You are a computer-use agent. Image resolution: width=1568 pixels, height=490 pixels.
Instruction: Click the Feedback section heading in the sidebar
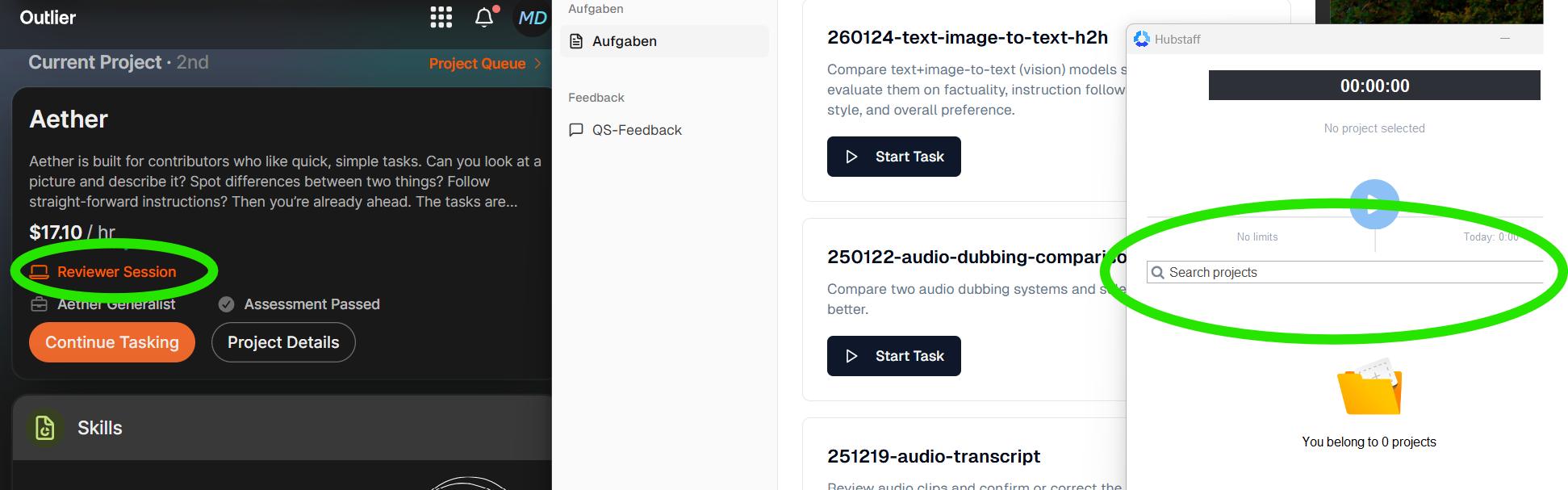[596, 98]
